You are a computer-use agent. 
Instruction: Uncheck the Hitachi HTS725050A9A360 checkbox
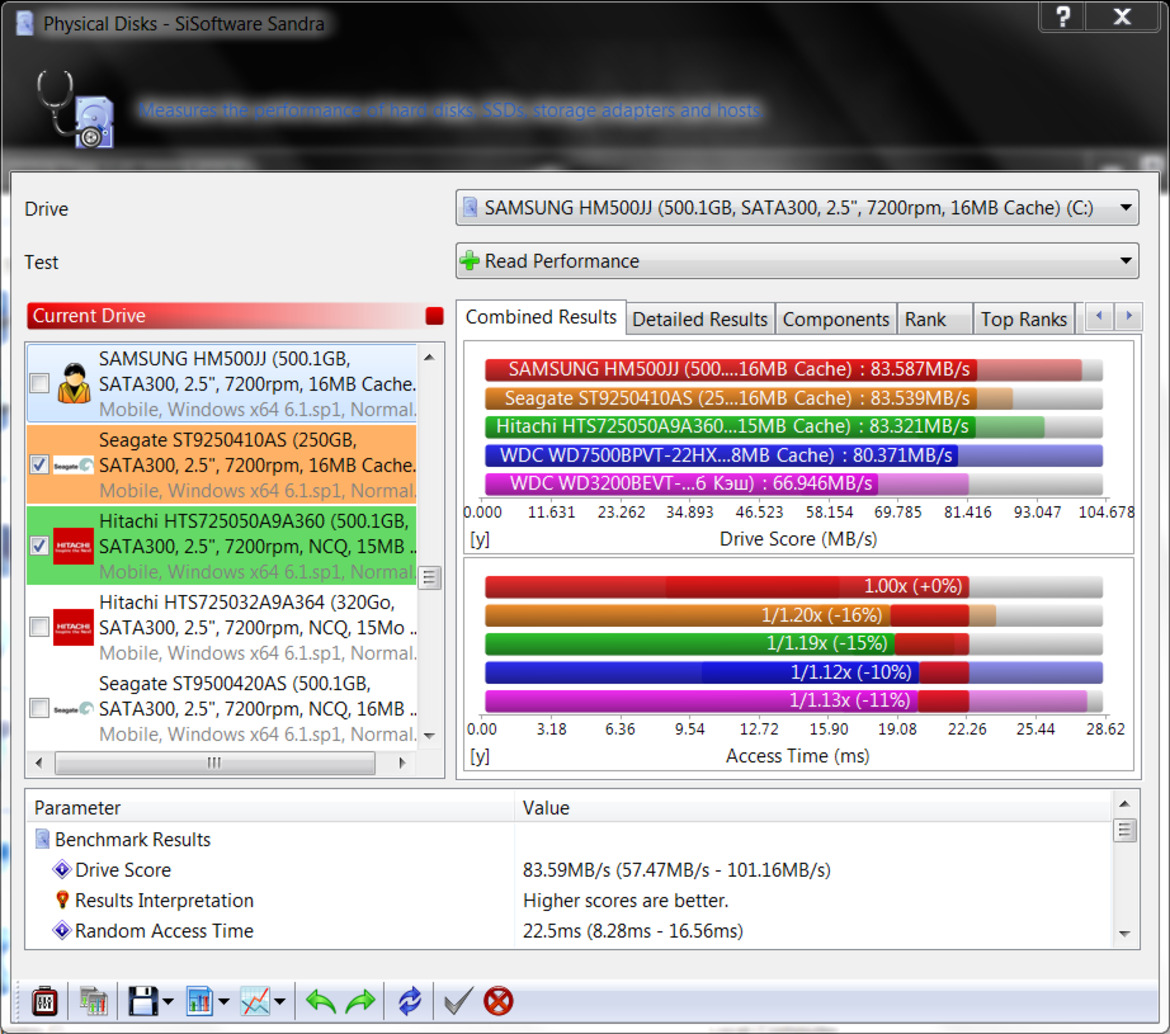click(x=40, y=546)
